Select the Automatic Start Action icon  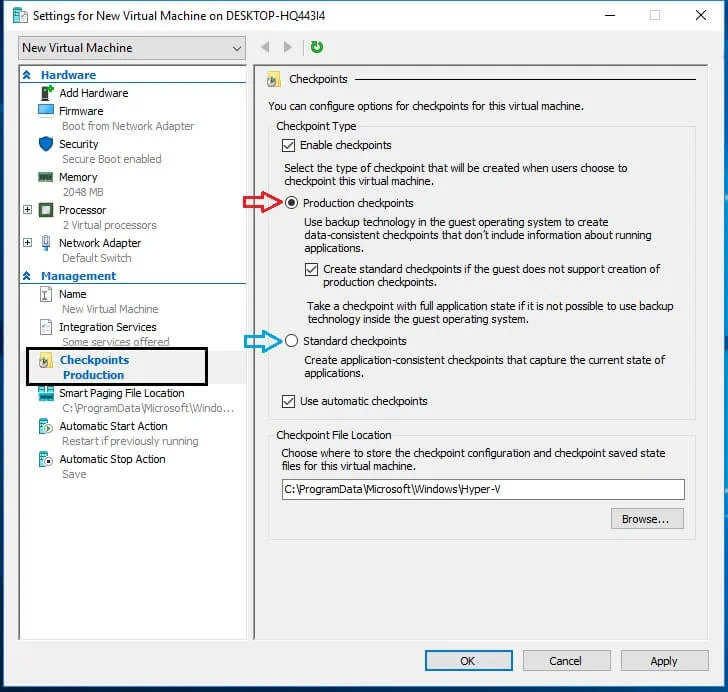(x=45, y=427)
